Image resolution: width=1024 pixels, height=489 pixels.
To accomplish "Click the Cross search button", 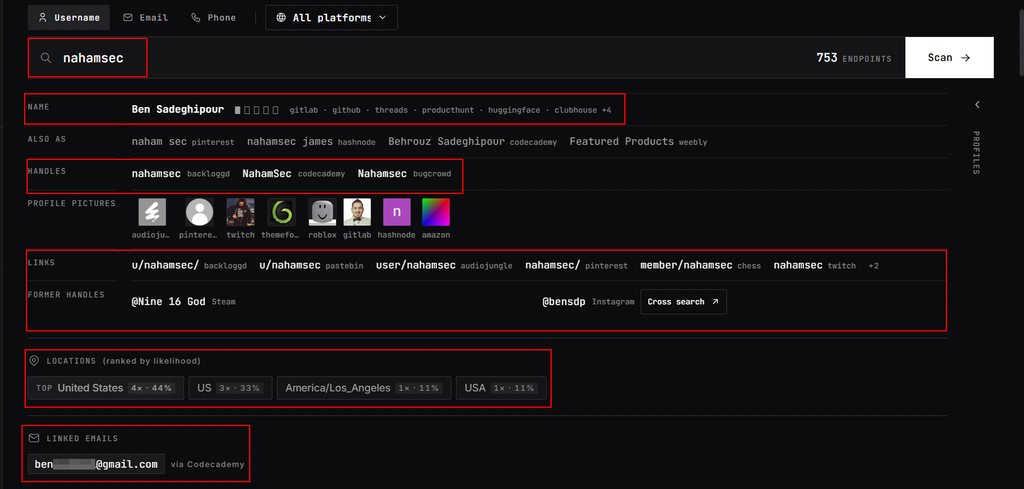I will point(683,302).
